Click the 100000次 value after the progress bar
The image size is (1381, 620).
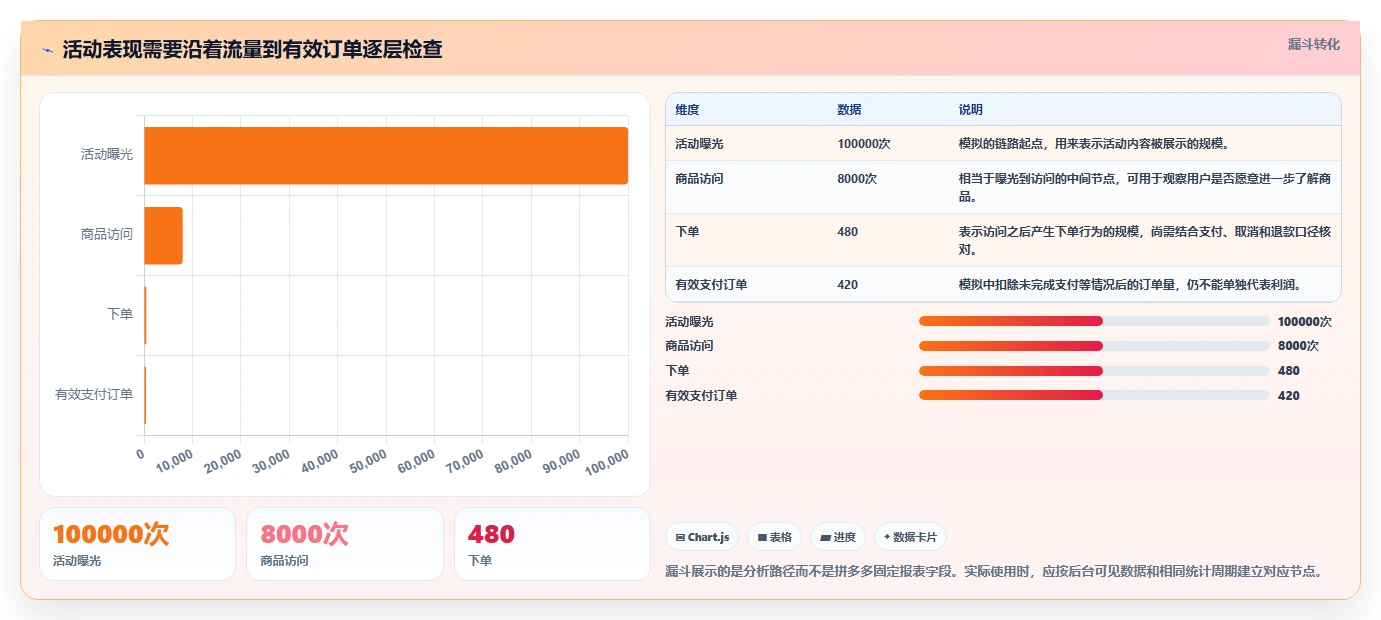coord(1305,322)
